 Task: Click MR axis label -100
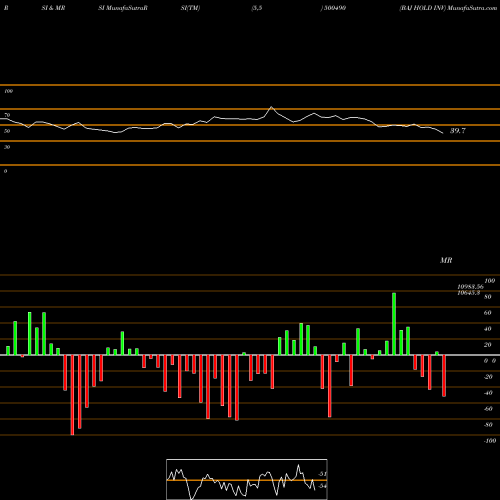point(489,441)
